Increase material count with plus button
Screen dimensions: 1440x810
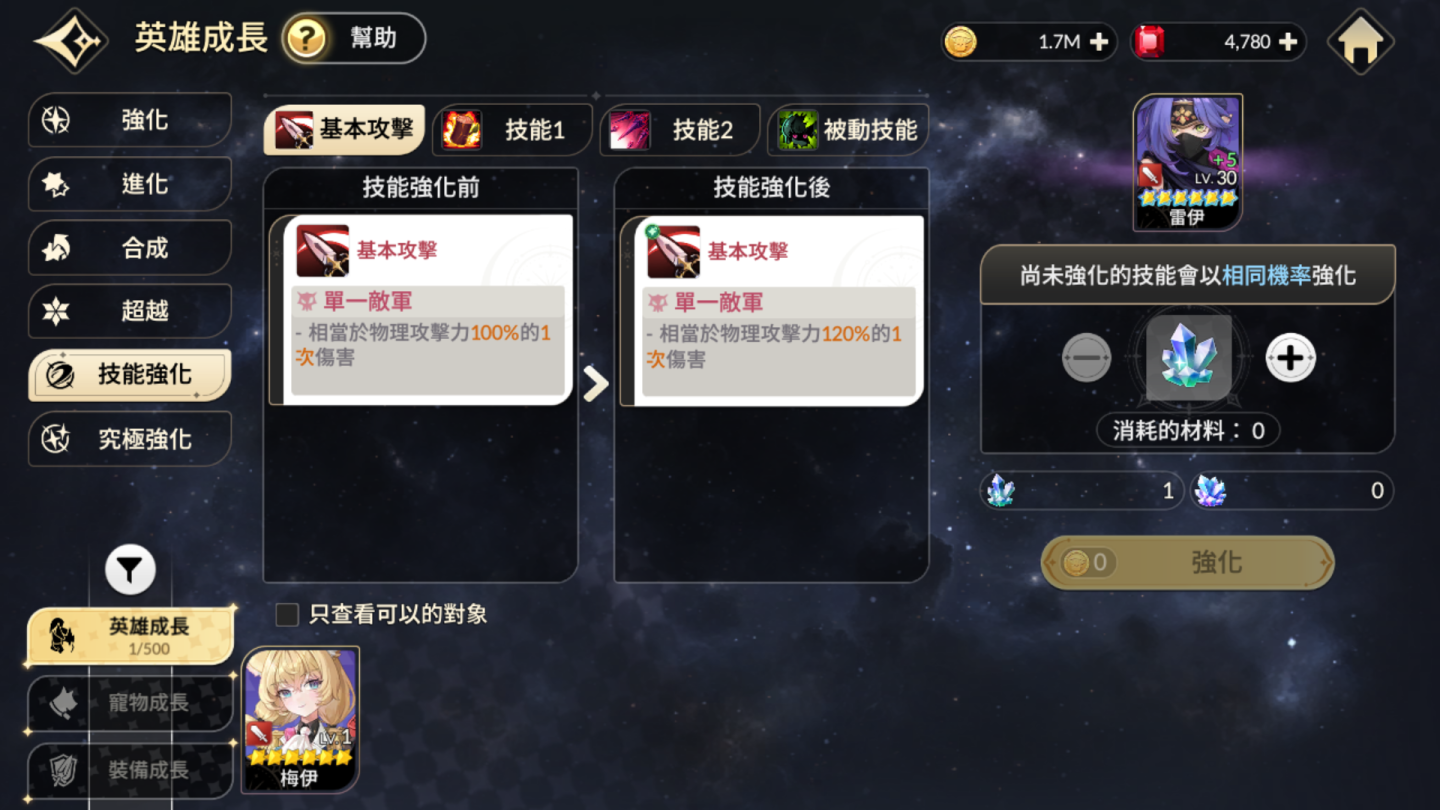pos(1290,358)
